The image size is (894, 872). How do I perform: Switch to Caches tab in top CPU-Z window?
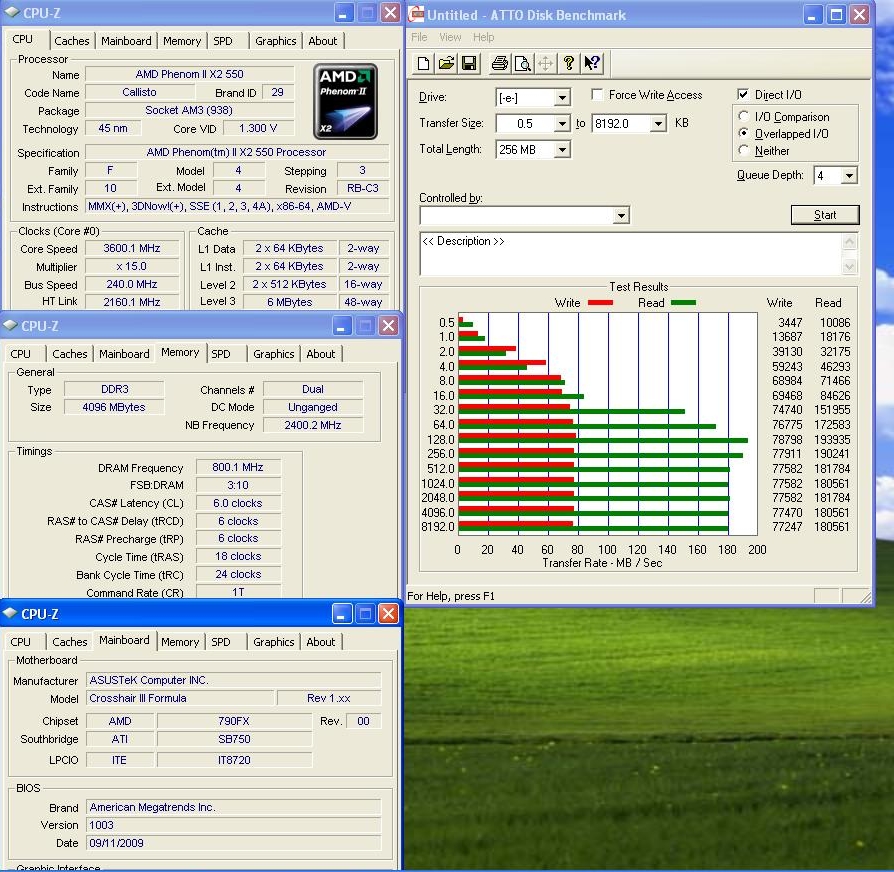[72, 41]
